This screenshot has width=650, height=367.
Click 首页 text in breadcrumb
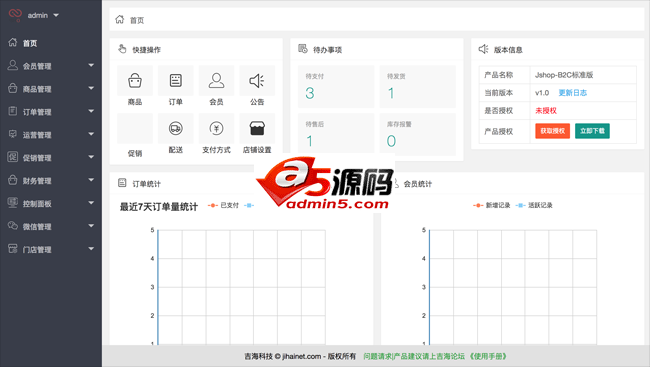coord(137,20)
